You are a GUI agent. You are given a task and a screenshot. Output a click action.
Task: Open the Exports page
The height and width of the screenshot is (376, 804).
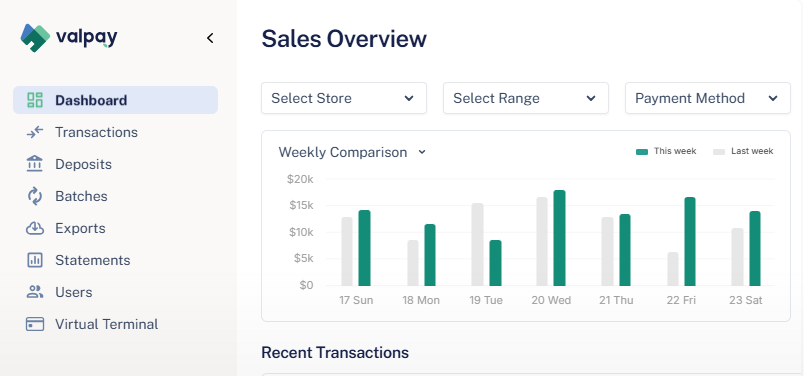point(81,228)
